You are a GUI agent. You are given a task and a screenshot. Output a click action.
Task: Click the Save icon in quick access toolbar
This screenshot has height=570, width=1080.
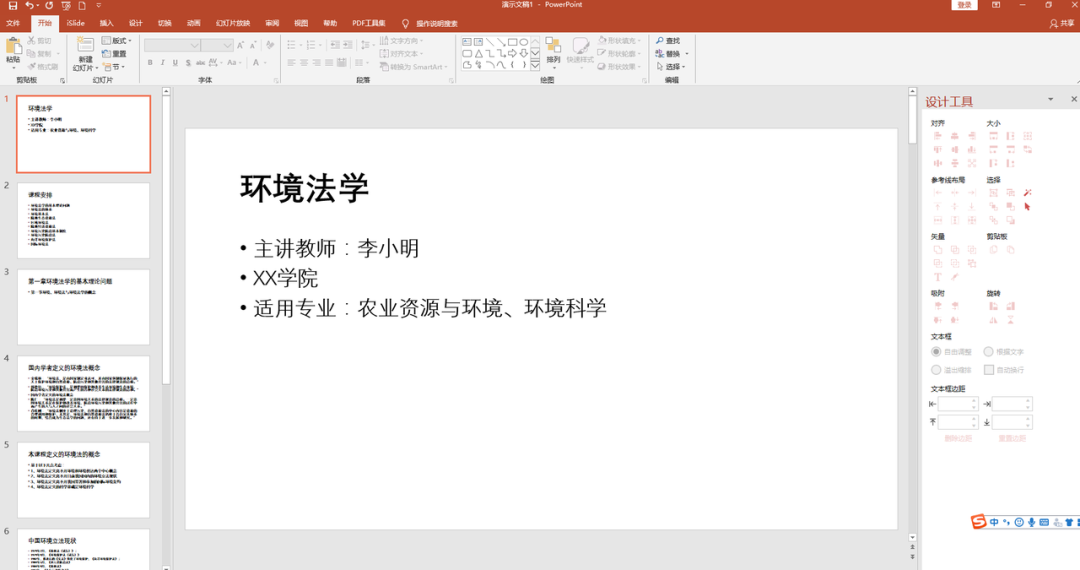12,5
